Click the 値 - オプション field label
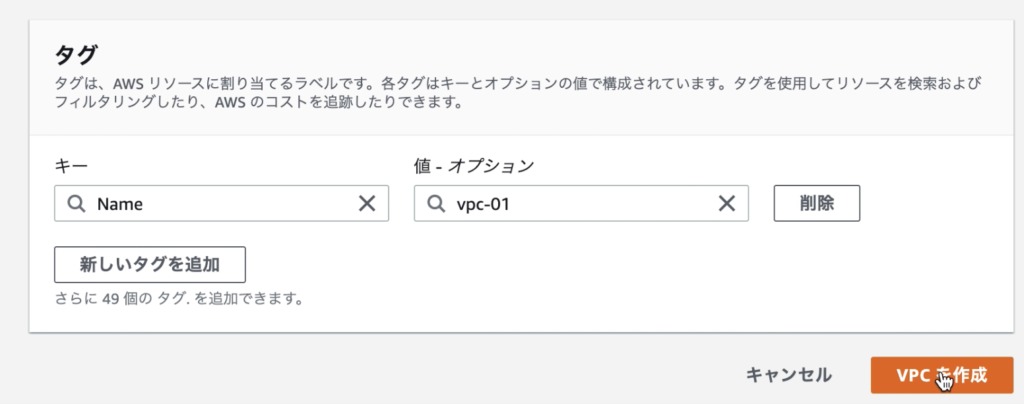 474,167
